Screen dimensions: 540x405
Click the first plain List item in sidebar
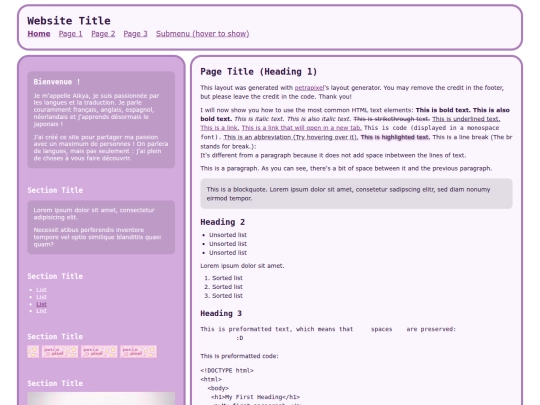click(x=41, y=290)
